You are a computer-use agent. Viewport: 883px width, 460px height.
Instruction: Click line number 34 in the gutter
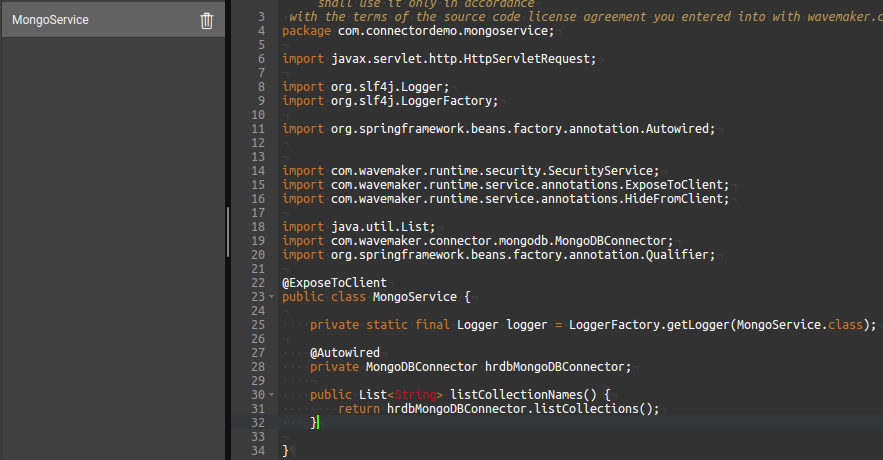(259, 451)
